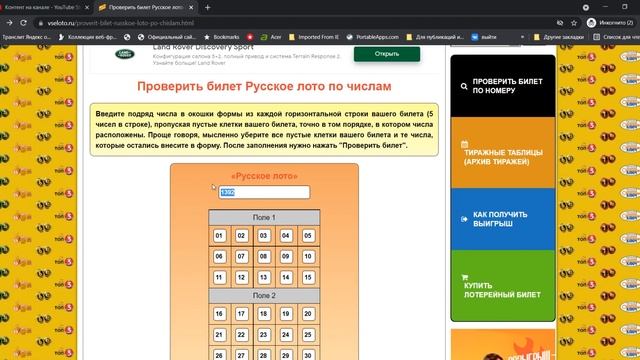Click number cell 05 in Поле 1
This screenshot has width=640, height=360.
308,236
